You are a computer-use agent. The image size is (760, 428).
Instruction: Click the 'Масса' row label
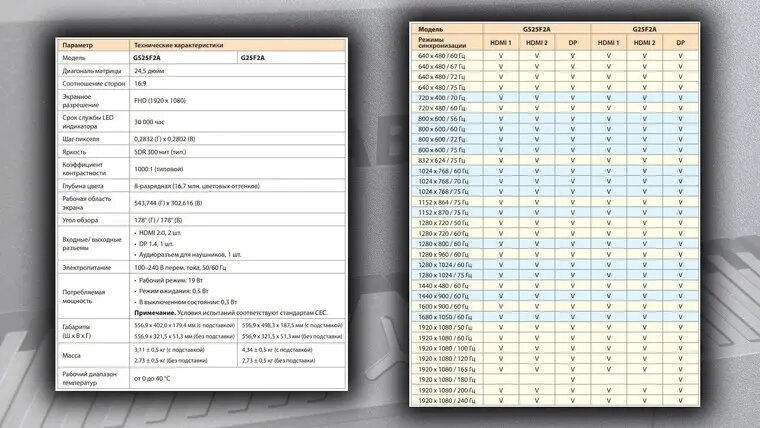point(71,356)
